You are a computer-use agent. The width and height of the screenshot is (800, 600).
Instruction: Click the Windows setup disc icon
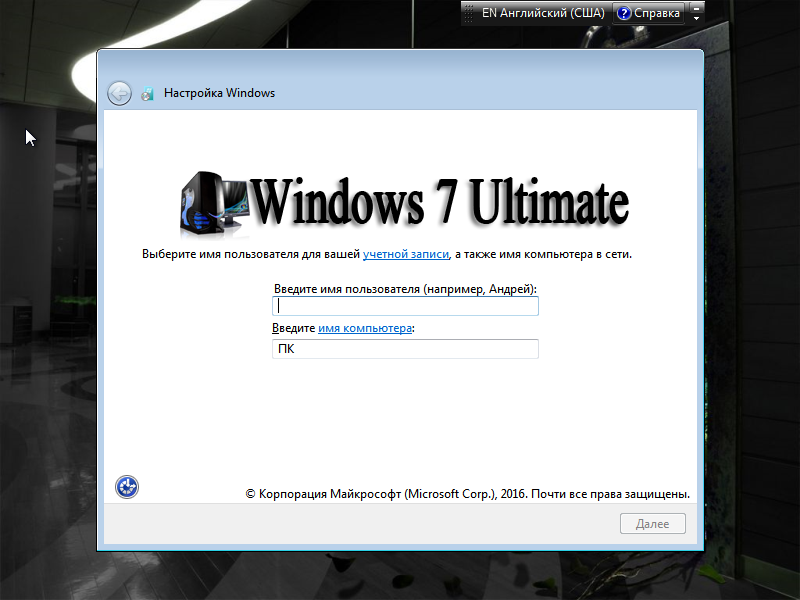[x=147, y=94]
